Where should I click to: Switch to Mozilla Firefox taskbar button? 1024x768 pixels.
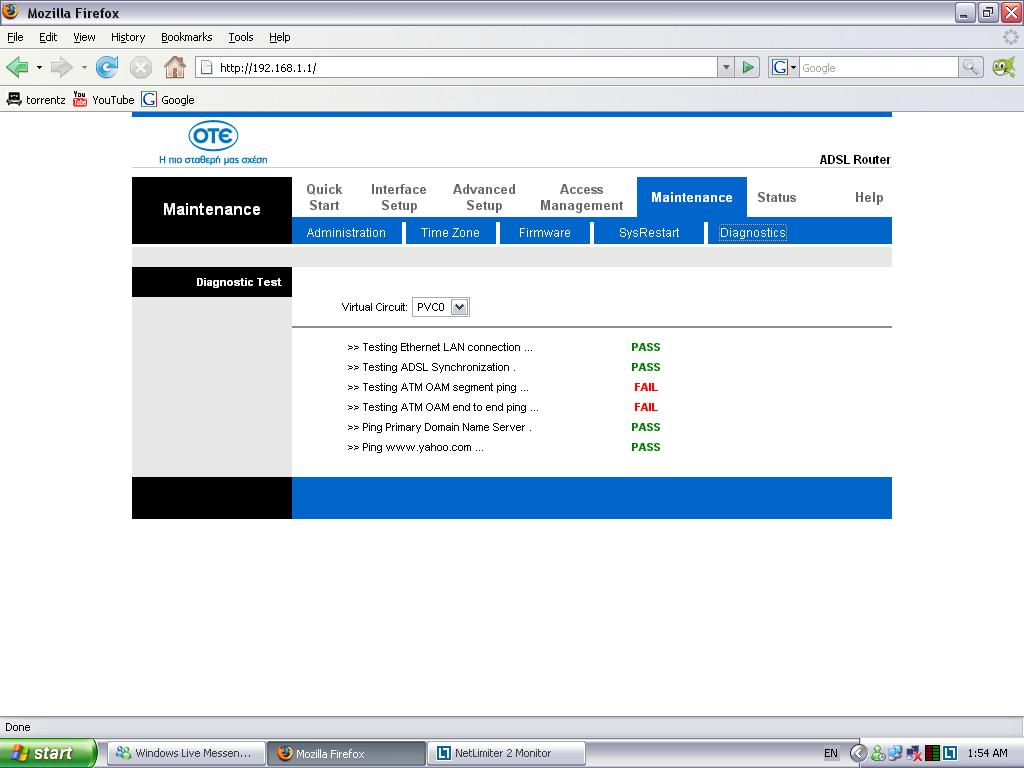pos(346,753)
